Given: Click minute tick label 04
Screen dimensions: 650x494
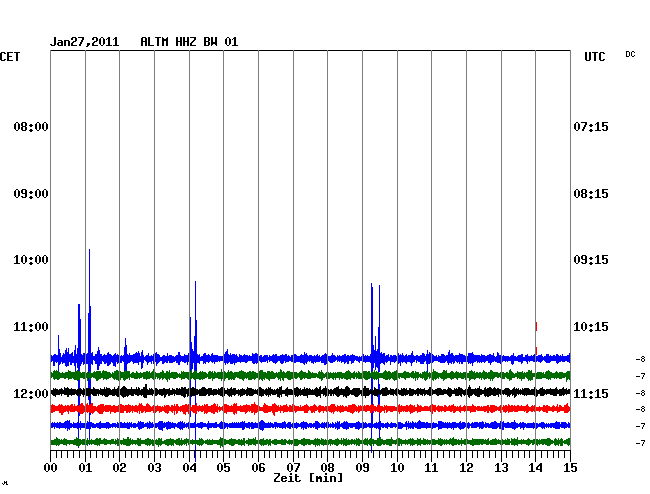Looking at the screenshot, I should tap(189, 468).
